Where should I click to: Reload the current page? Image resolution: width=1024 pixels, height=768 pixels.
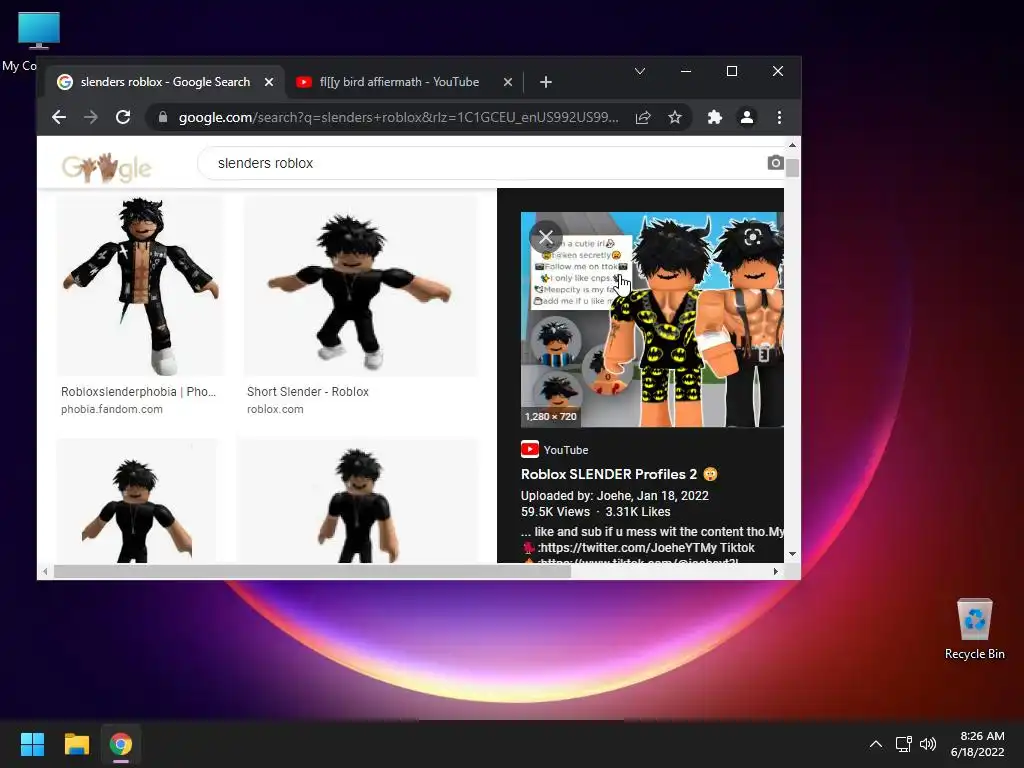123,117
